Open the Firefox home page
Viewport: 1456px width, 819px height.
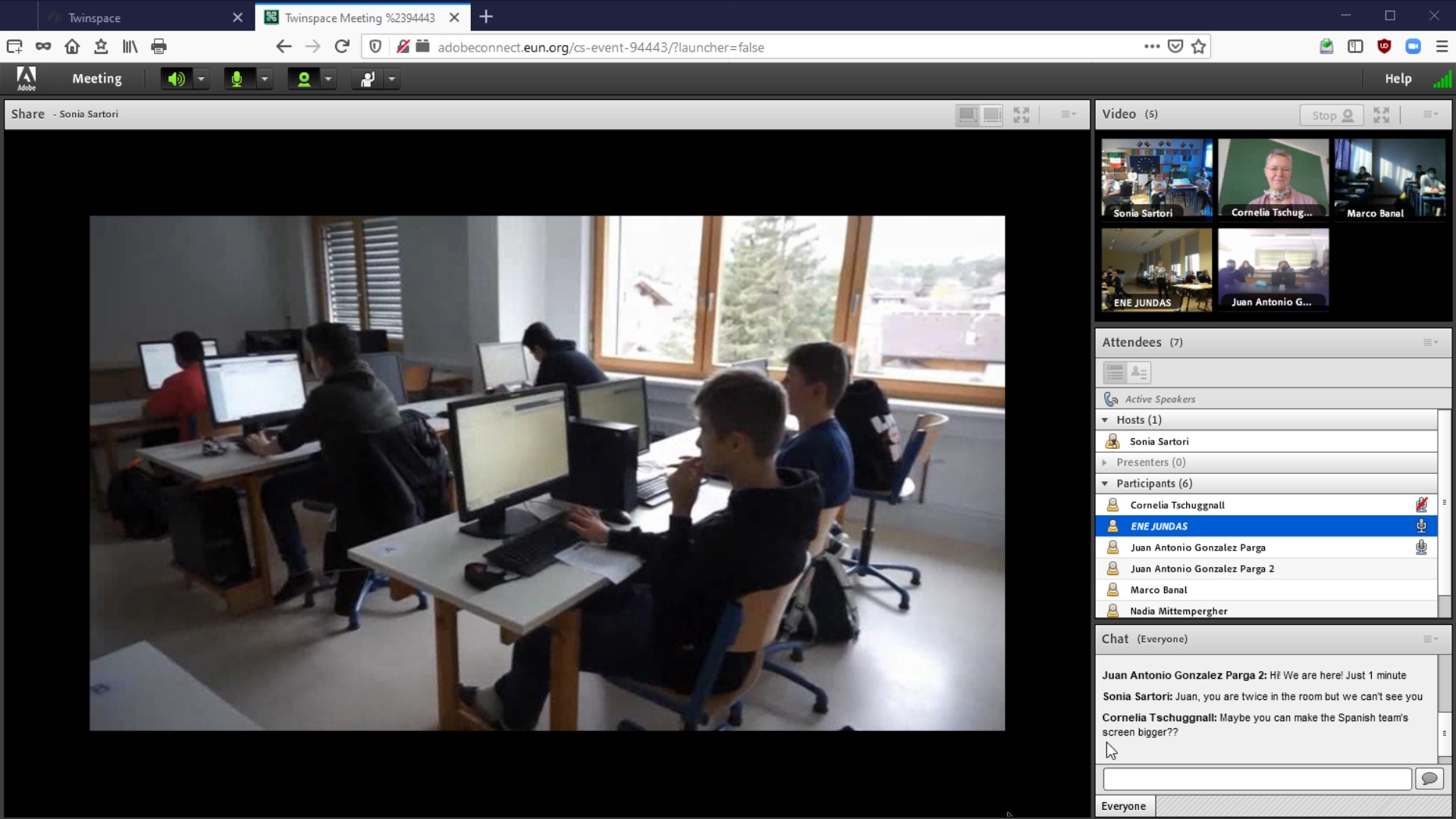pos(72,47)
